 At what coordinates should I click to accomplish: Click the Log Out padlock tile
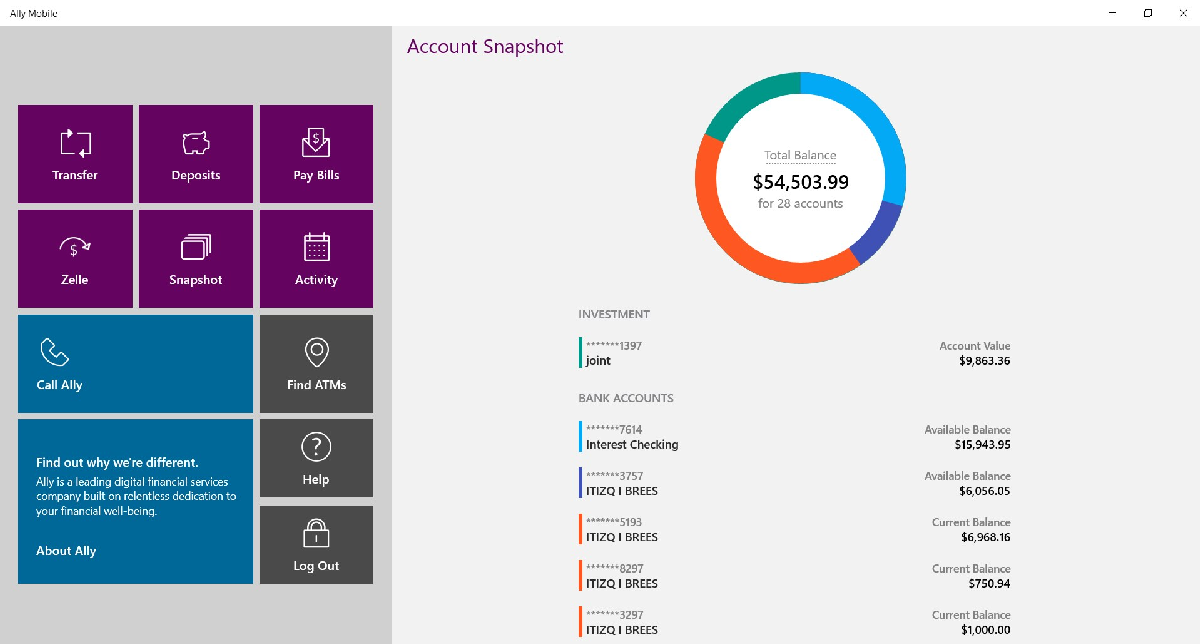tap(316, 545)
